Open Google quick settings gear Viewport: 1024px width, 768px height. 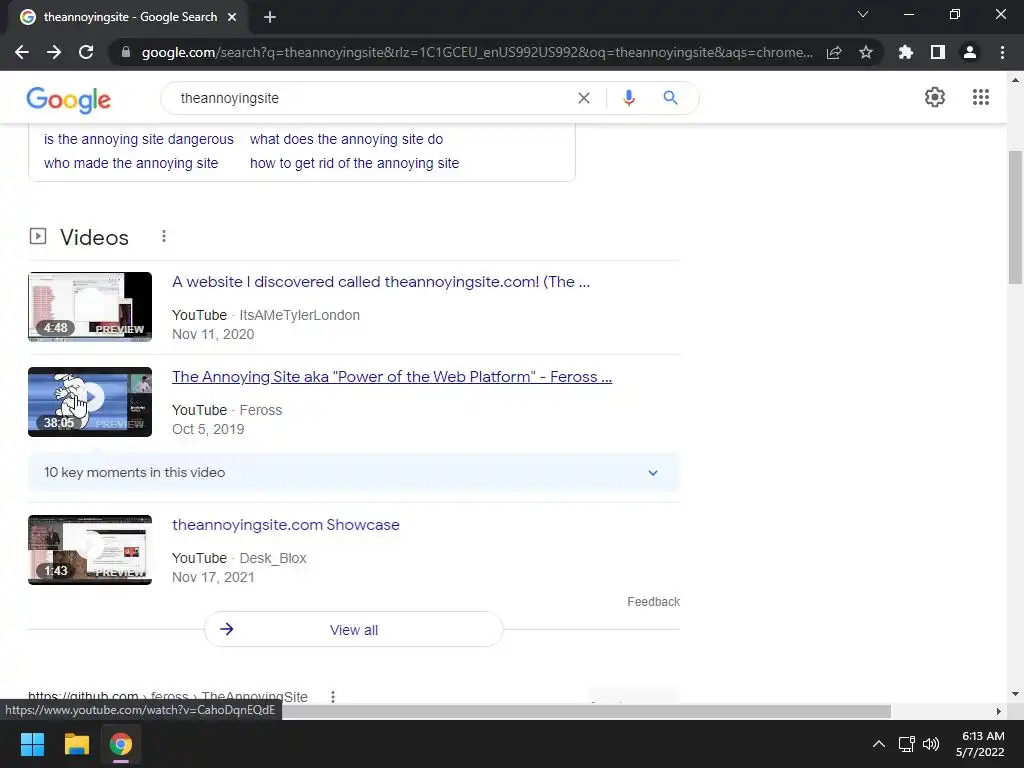pos(935,97)
